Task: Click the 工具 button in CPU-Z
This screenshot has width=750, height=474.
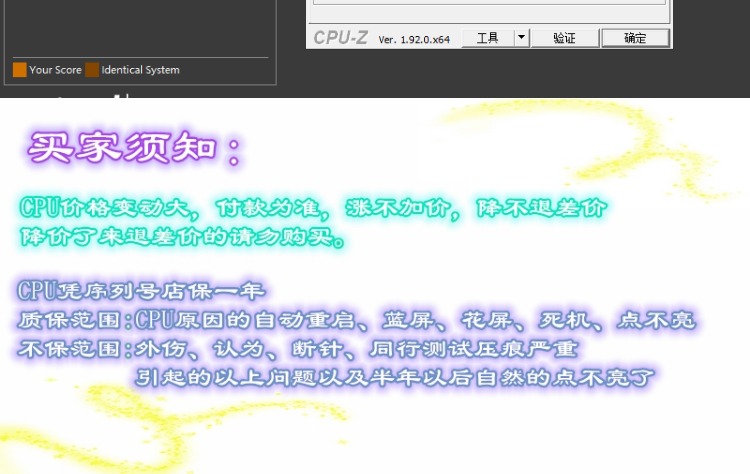Action: coord(488,38)
